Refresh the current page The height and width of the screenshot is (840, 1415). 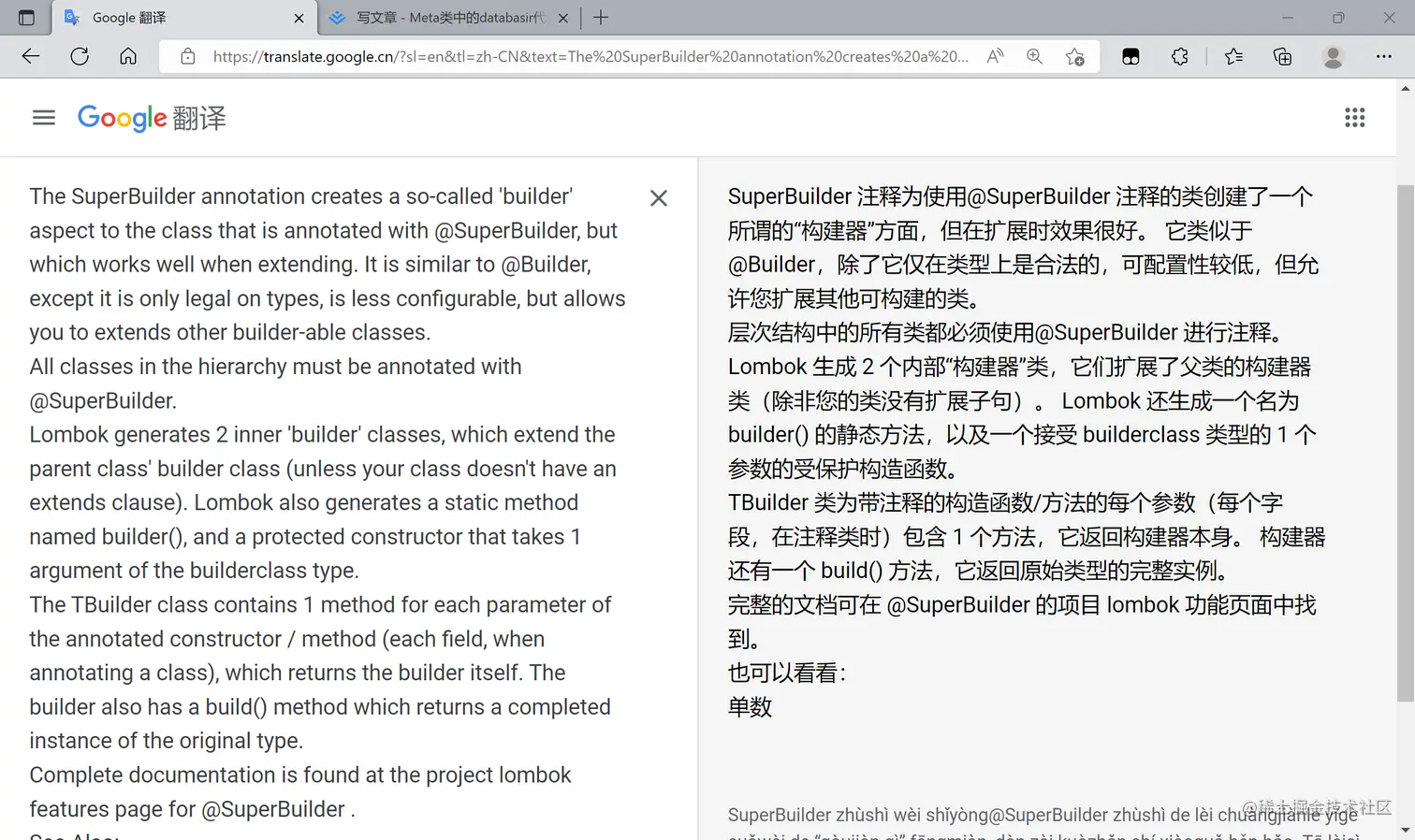[x=80, y=56]
